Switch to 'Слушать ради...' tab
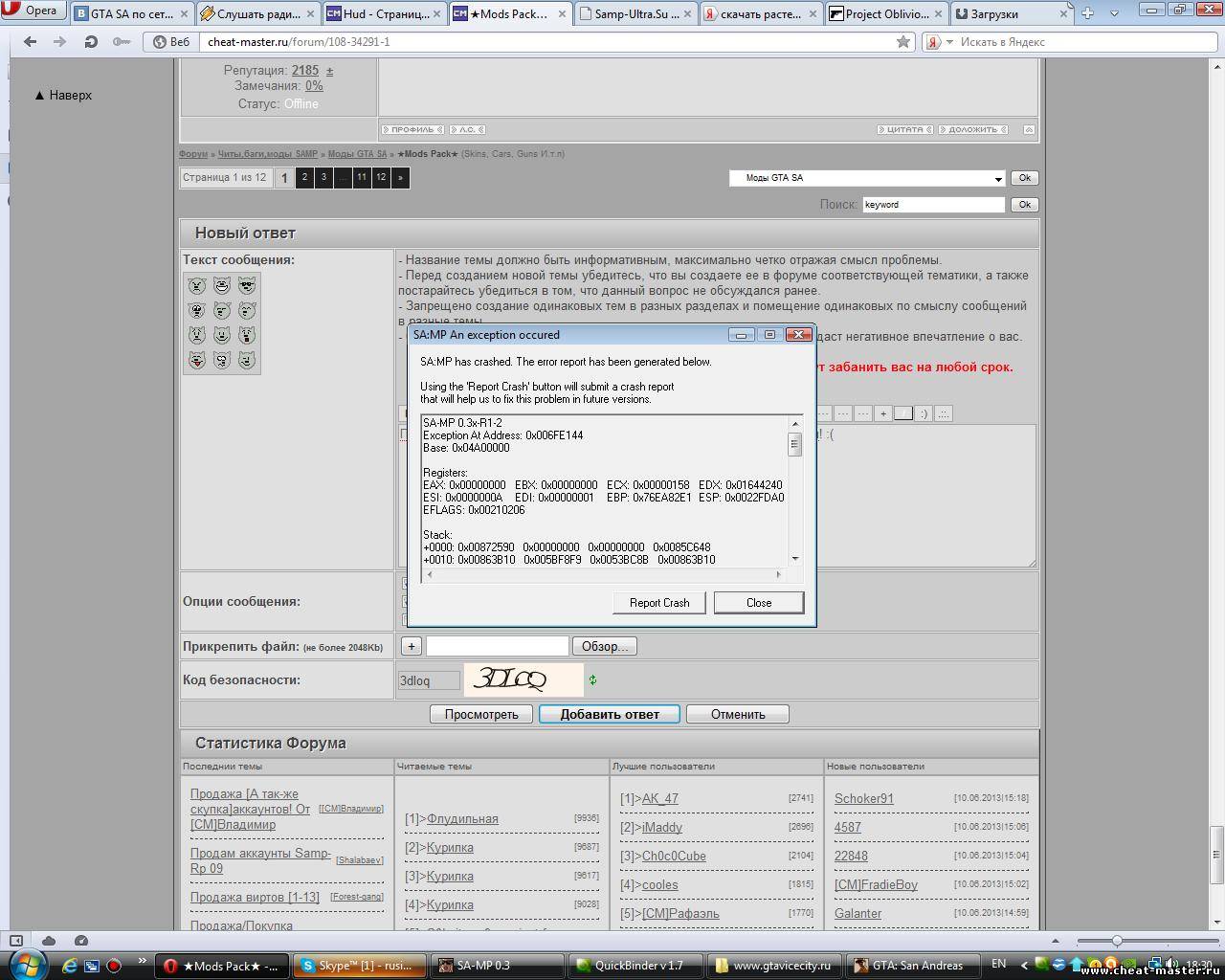 257,13
